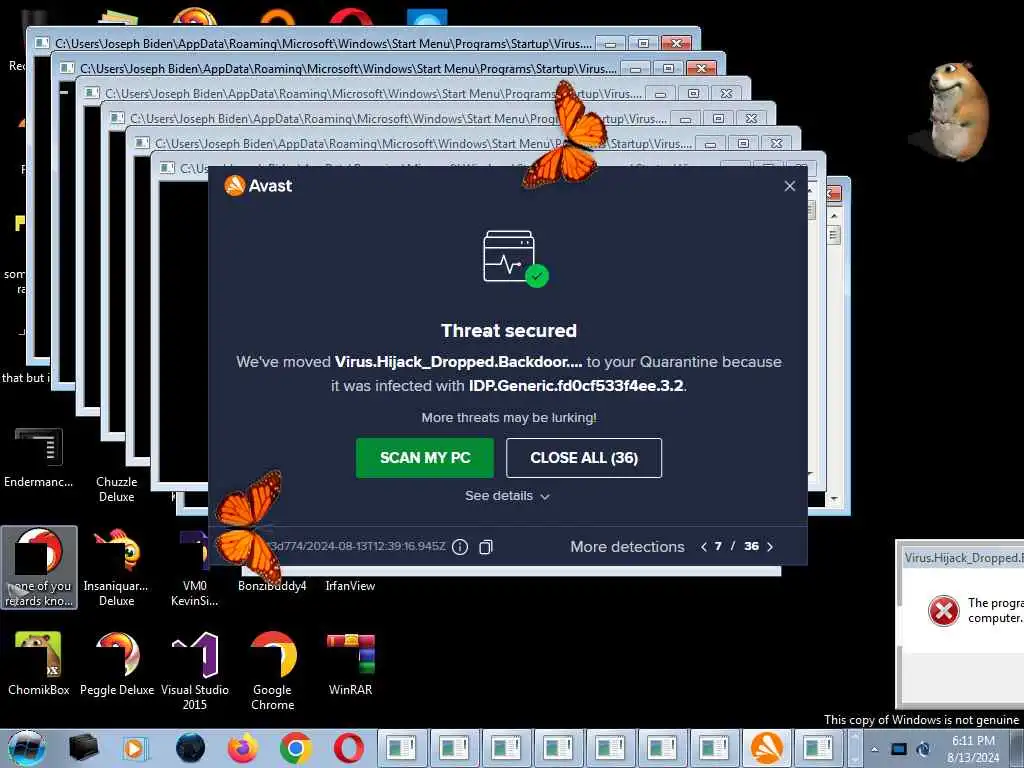Viewport: 1024px width, 768px height.
Task: Close the Avast threat popup with the X
Action: pyautogui.click(x=790, y=186)
